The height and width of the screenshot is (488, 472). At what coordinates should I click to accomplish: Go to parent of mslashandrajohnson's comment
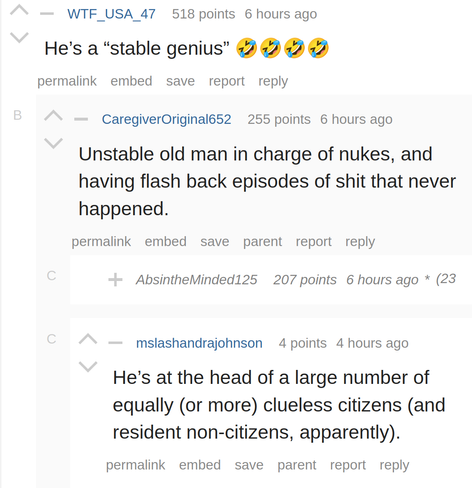pyautogui.click(x=297, y=465)
